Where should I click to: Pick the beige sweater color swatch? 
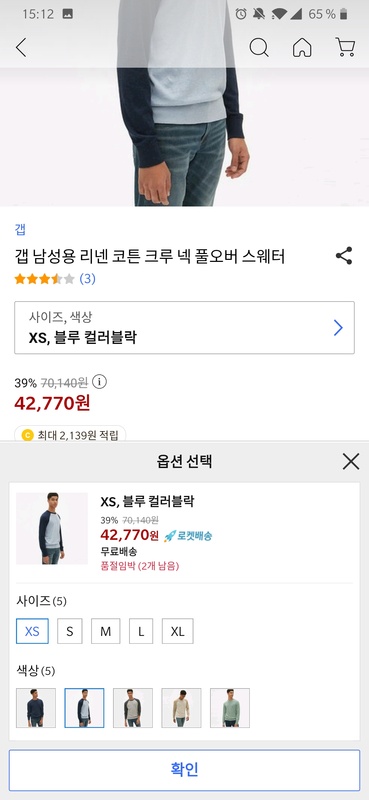click(x=181, y=708)
